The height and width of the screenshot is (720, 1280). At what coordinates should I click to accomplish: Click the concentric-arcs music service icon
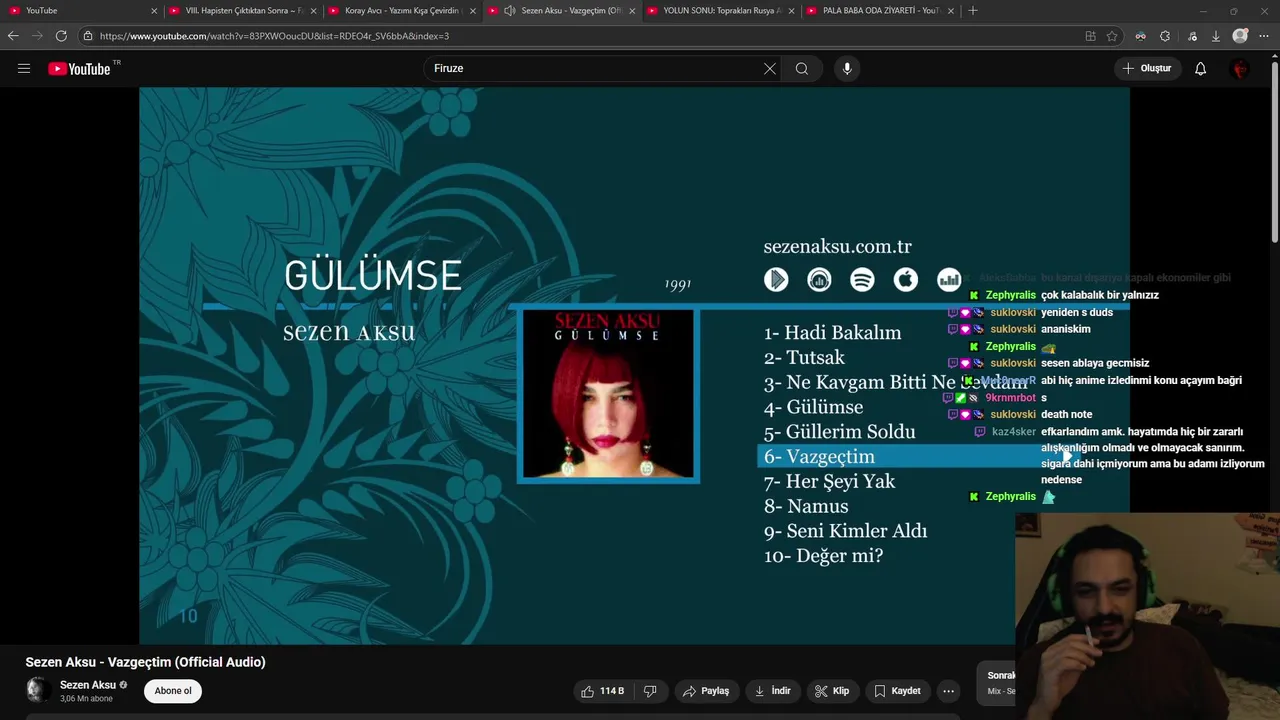coord(819,280)
